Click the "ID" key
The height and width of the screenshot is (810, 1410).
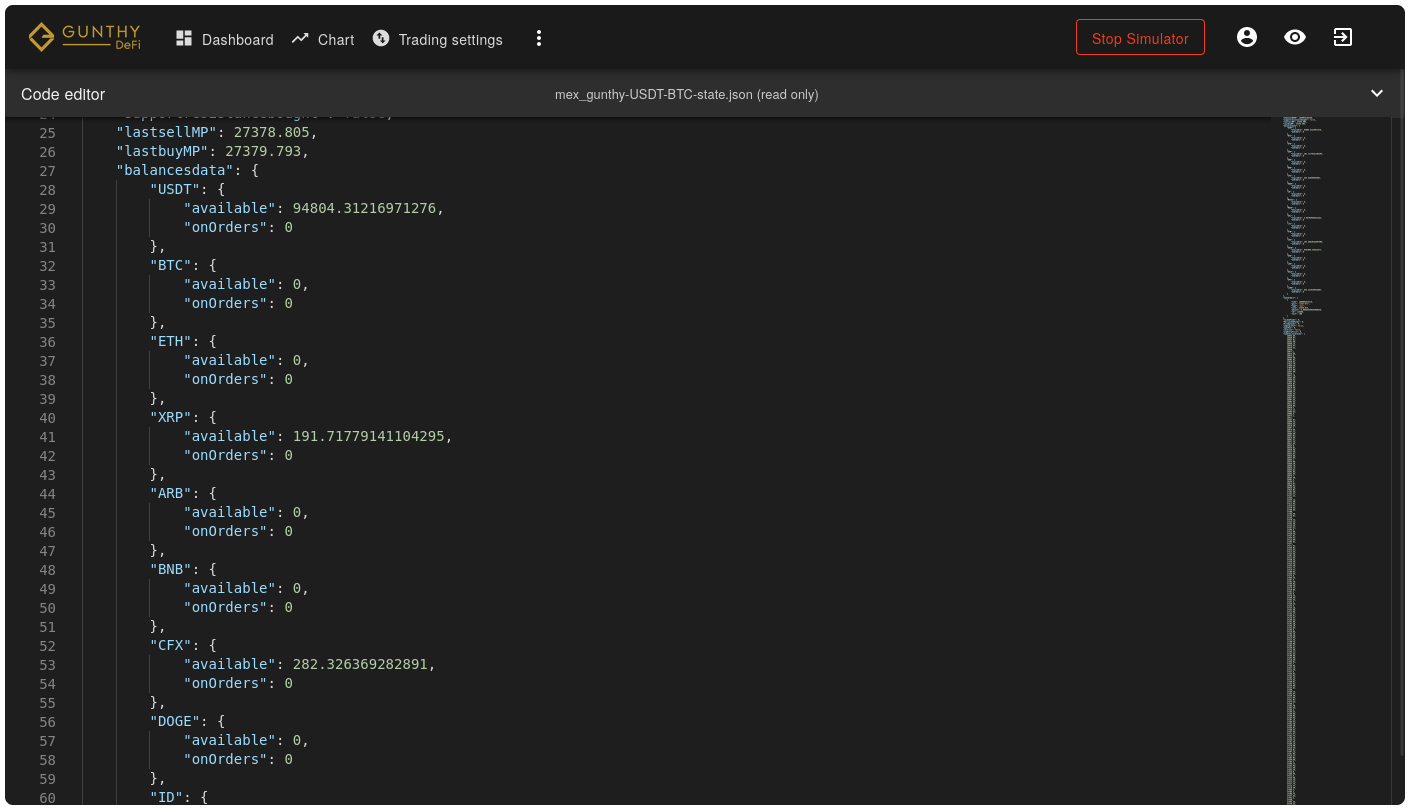click(x=164, y=798)
